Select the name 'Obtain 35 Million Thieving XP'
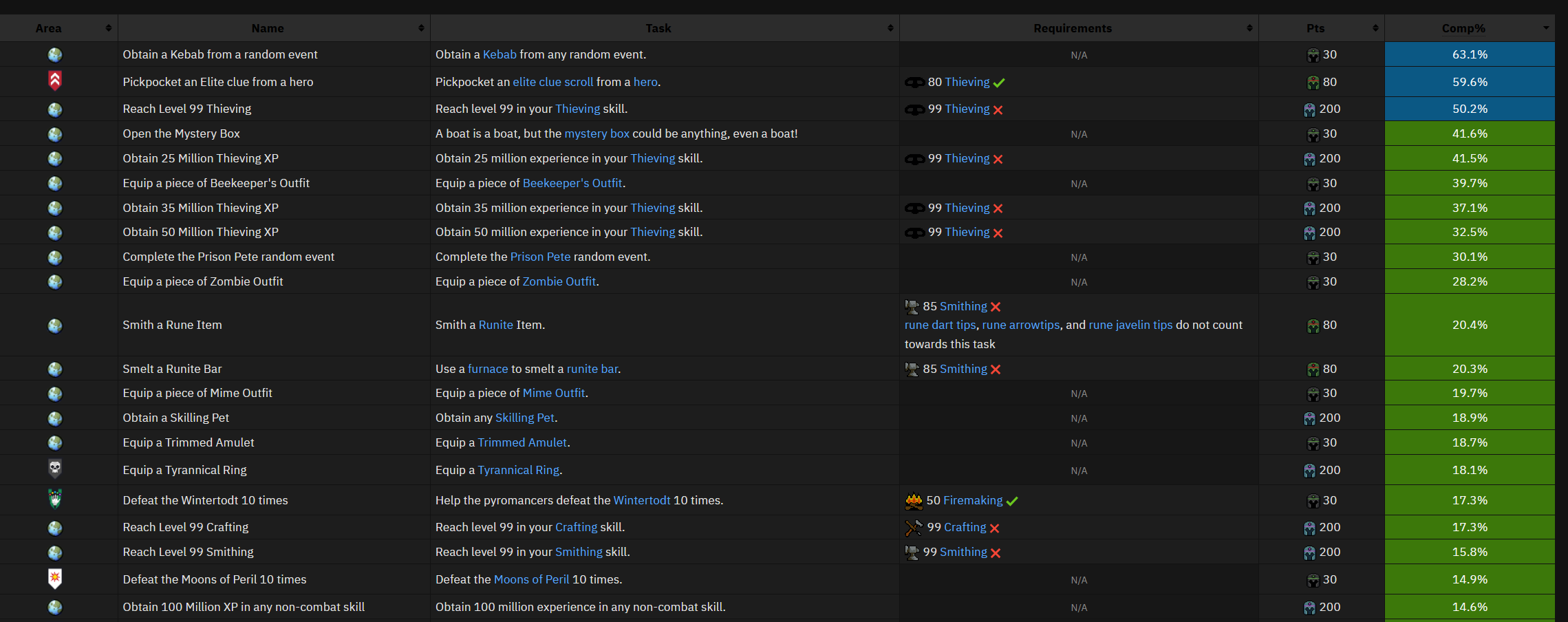Screen dimensions: 1568x622 click(201, 208)
